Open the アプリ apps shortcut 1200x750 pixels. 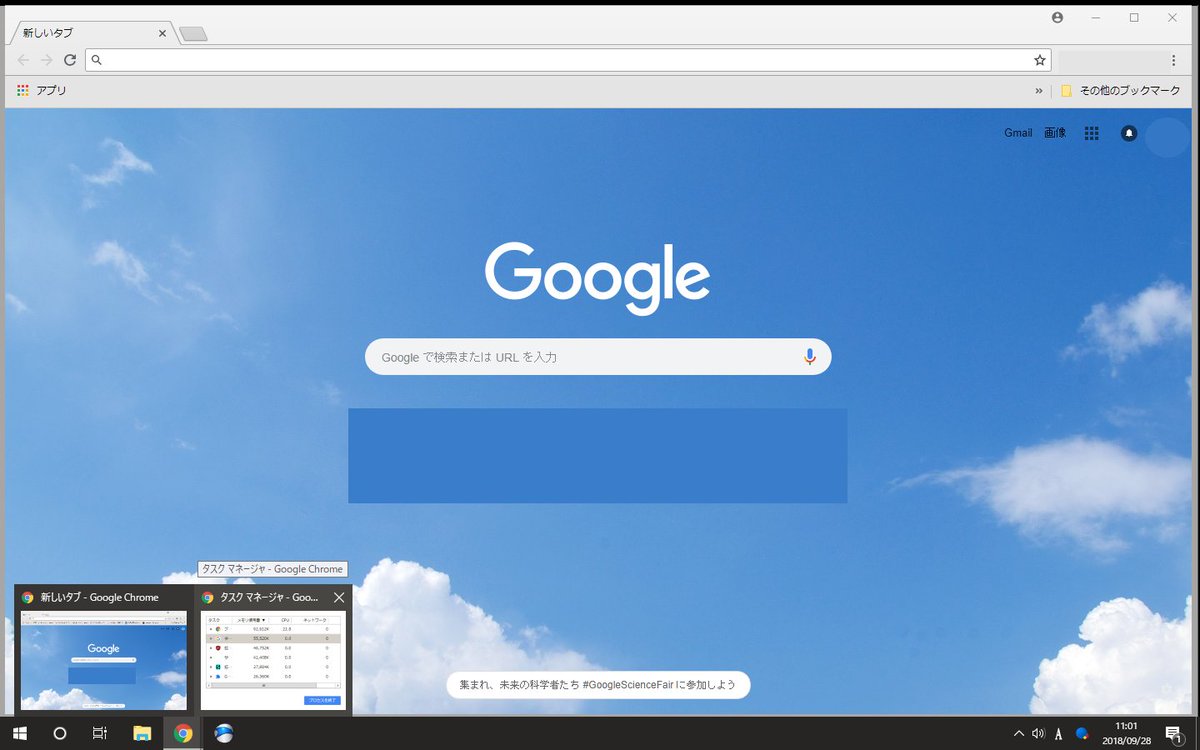pos(42,90)
